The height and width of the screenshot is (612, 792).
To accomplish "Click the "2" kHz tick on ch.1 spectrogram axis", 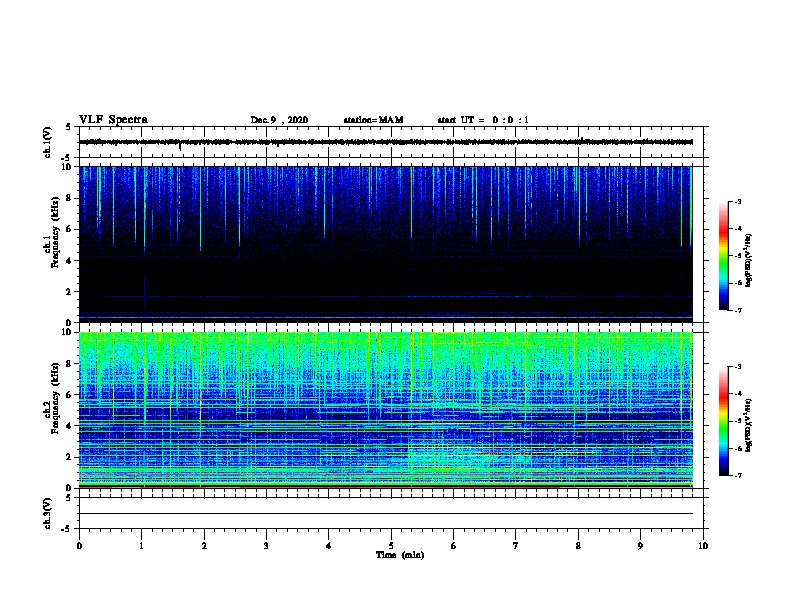I will click(x=71, y=291).
